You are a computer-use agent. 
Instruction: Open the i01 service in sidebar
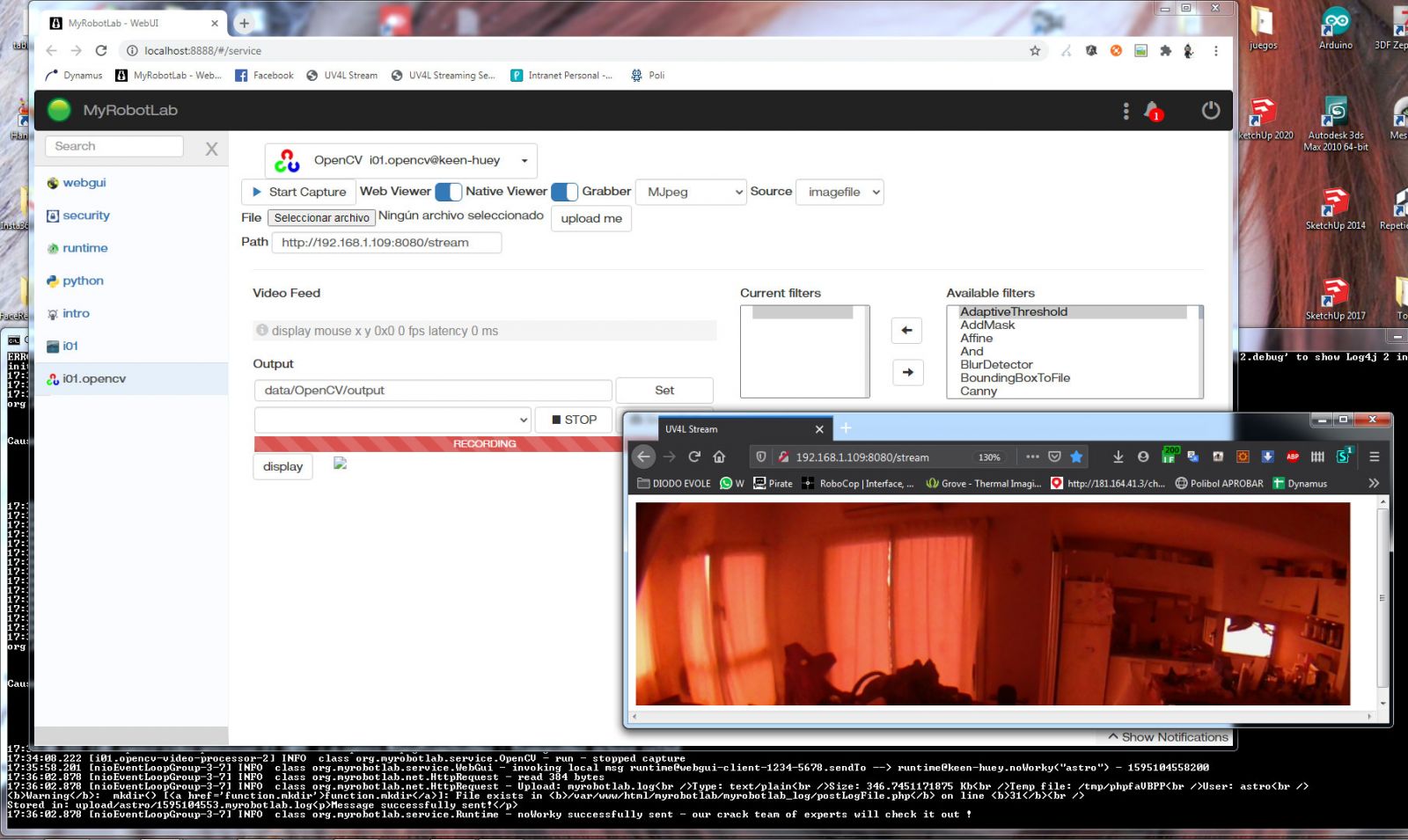pyautogui.click(x=70, y=346)
